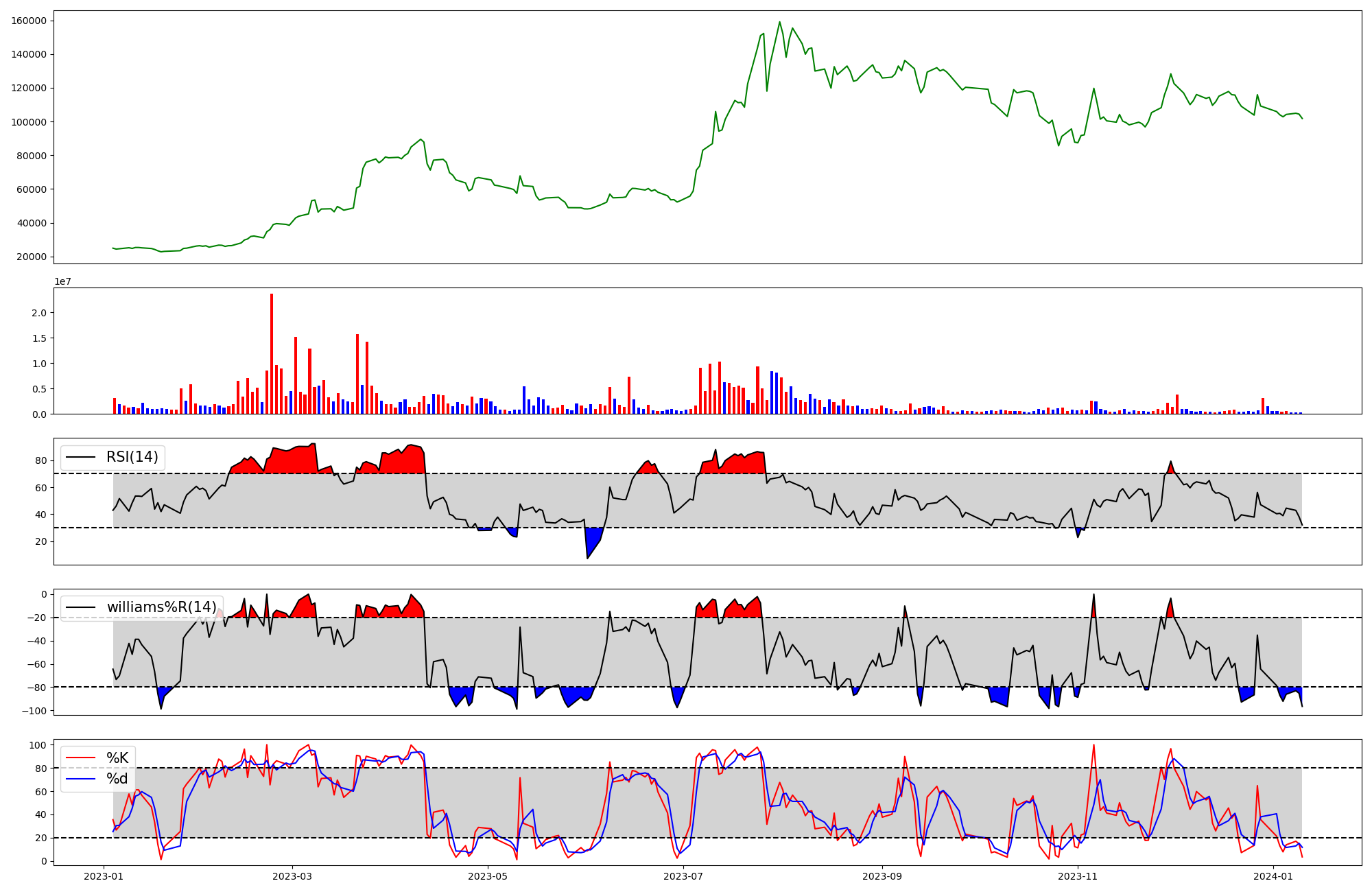Click the 2023-05 date tick label

click(x=488, y=876)
